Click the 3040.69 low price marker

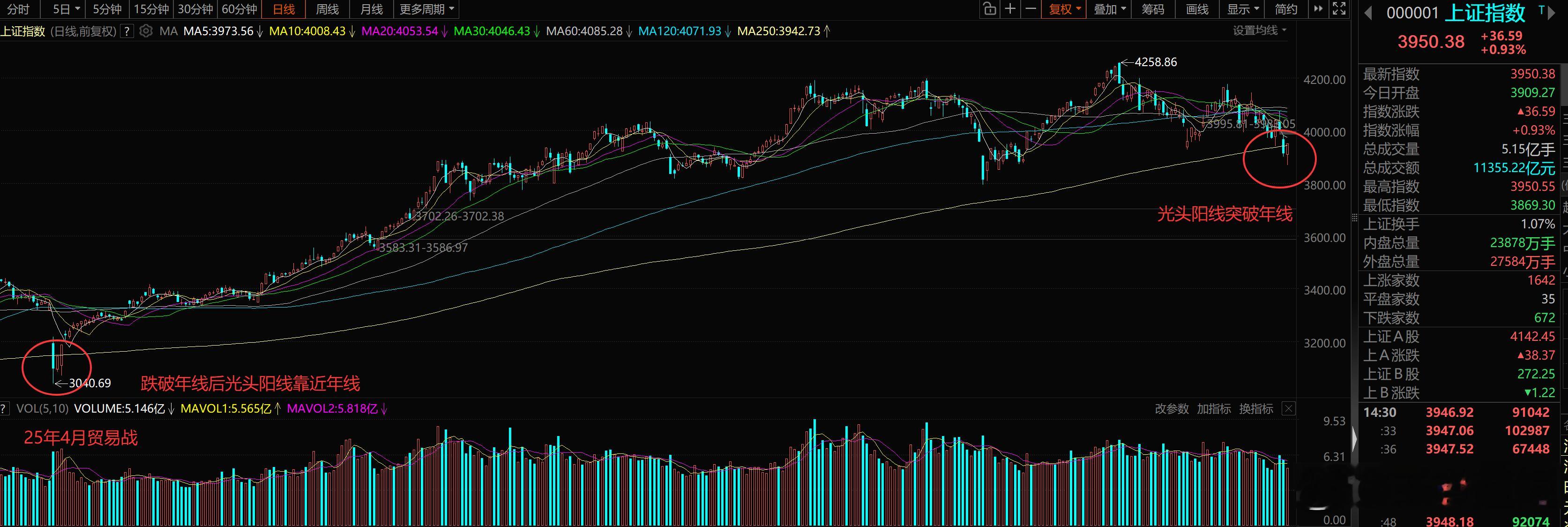[x=90, y=383]
